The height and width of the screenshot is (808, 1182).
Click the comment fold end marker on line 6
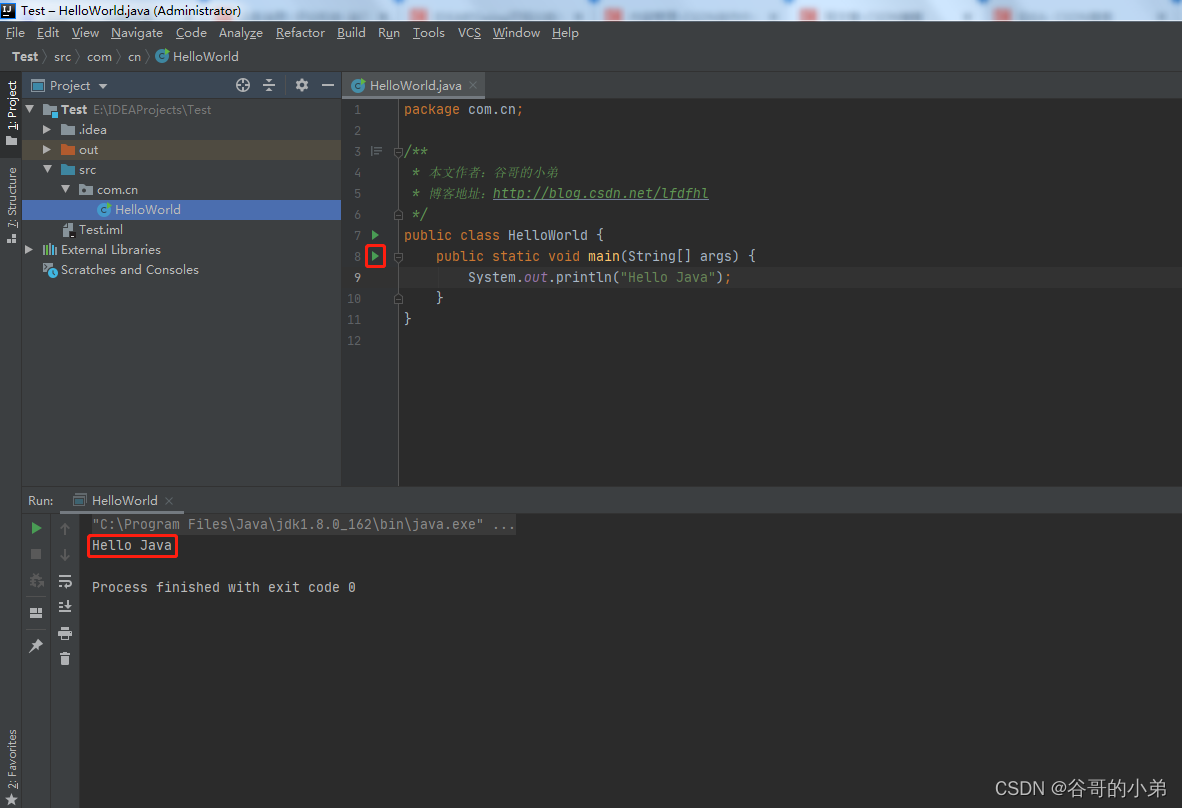tap(398, 215)
